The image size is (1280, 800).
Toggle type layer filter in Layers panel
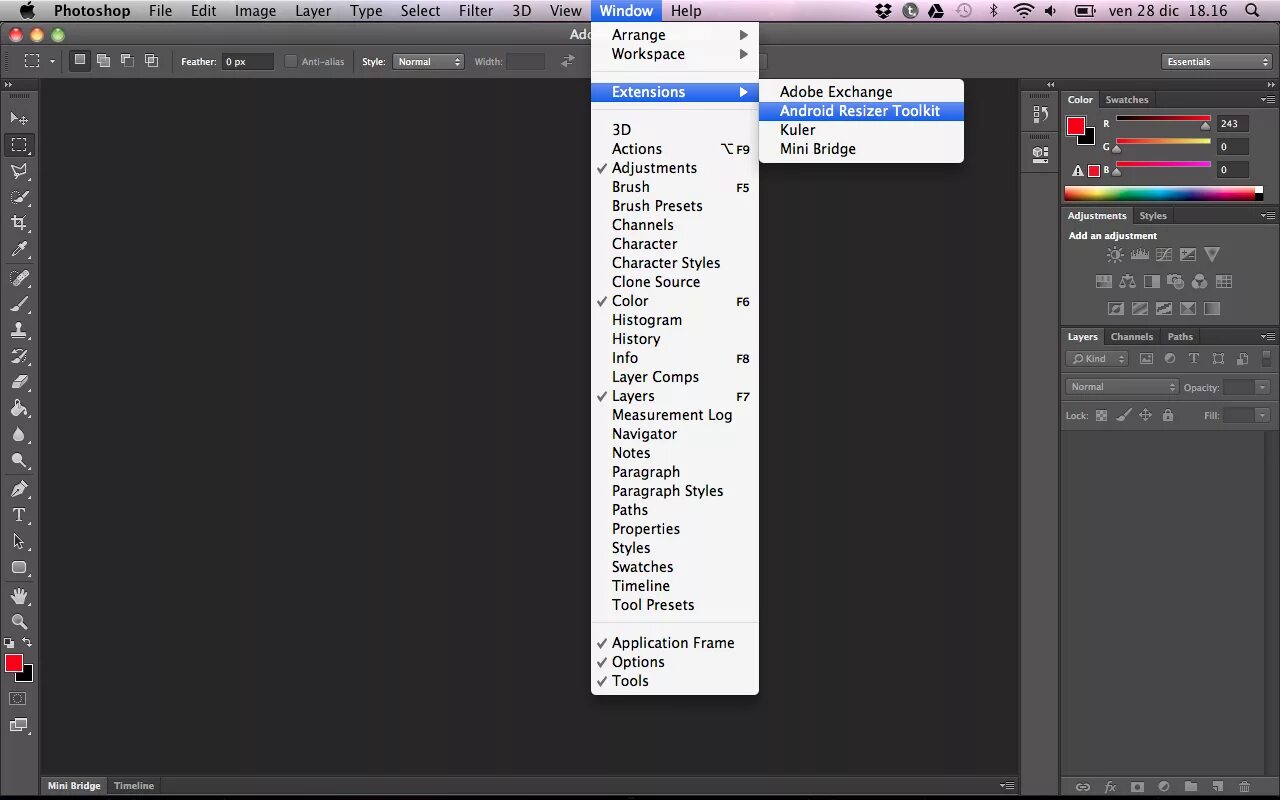[1194, 358]
